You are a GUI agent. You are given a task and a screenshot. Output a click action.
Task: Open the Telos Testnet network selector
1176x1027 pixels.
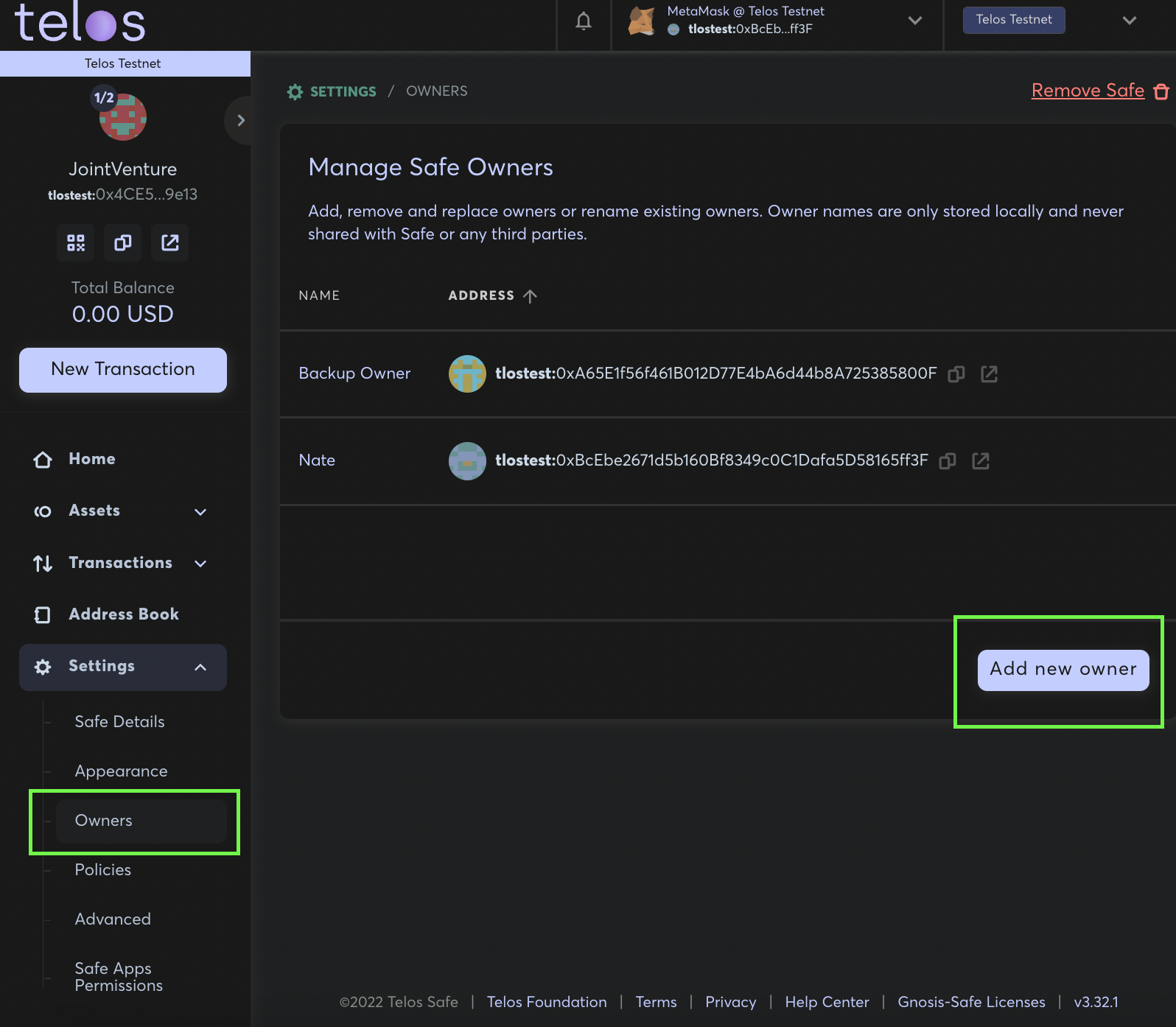[1129, 21]
